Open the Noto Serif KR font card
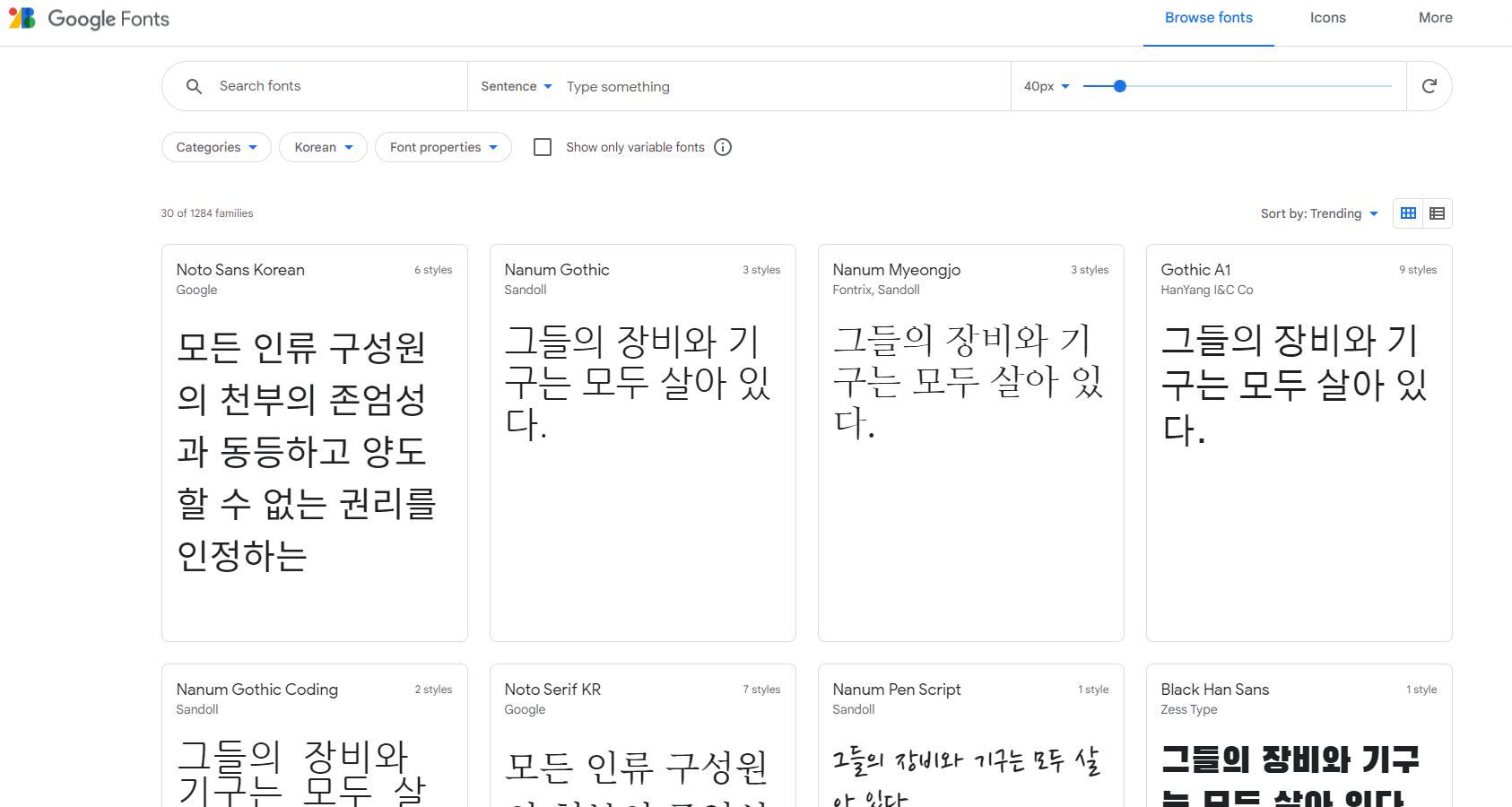 click(x=643, y=735)
